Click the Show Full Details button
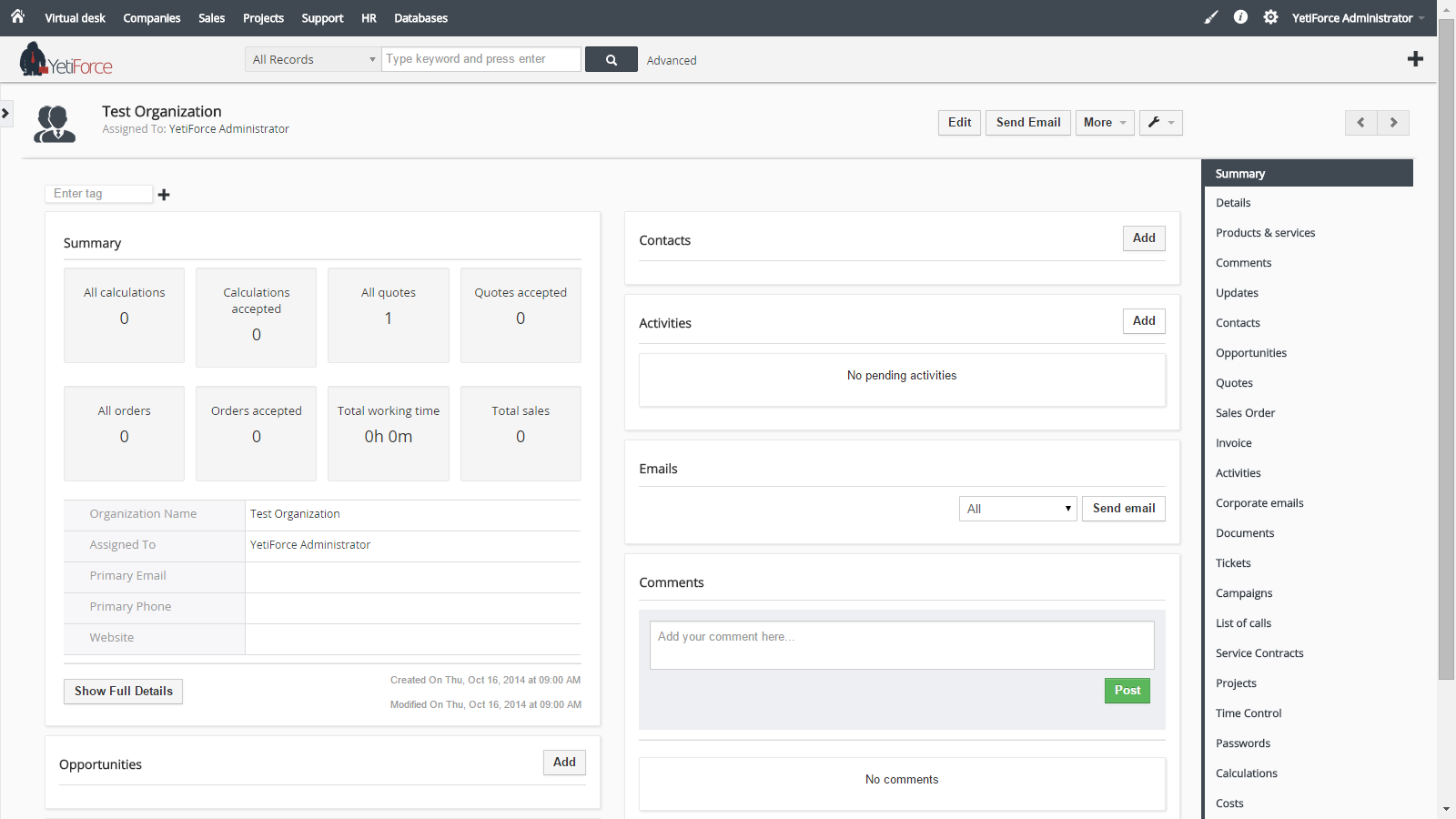Viewport: 1456px width, 819px height. coord(123,692)
